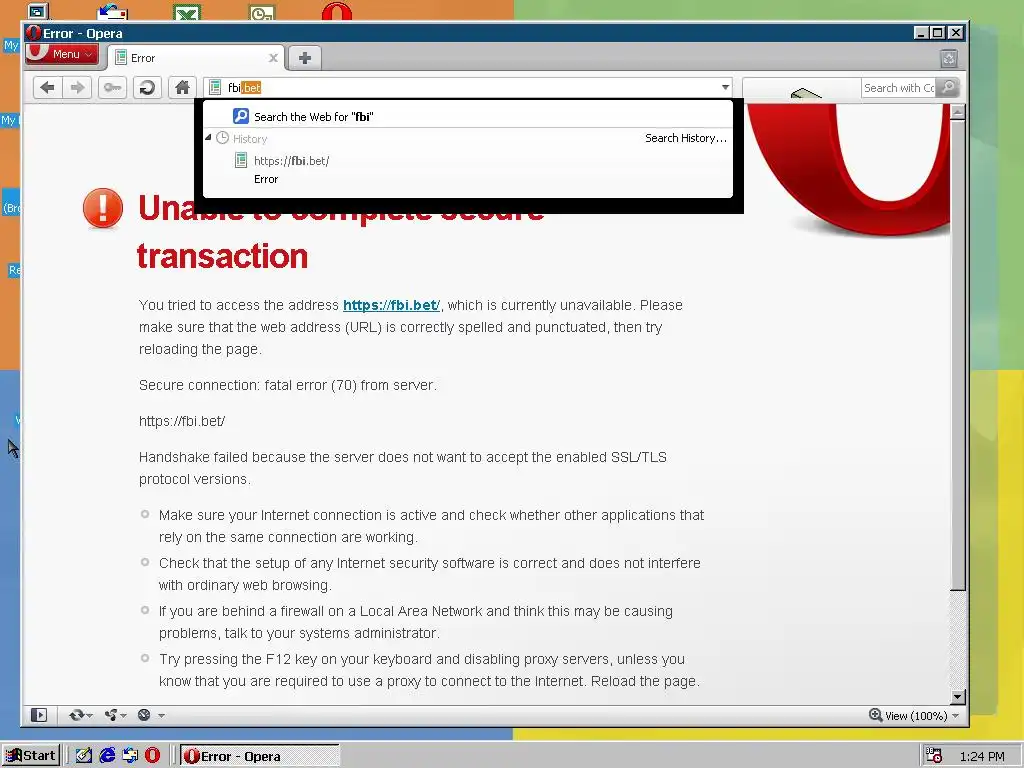Open Search History link
This screenshot has width=1024, height=768.
[x=686, y=138]
